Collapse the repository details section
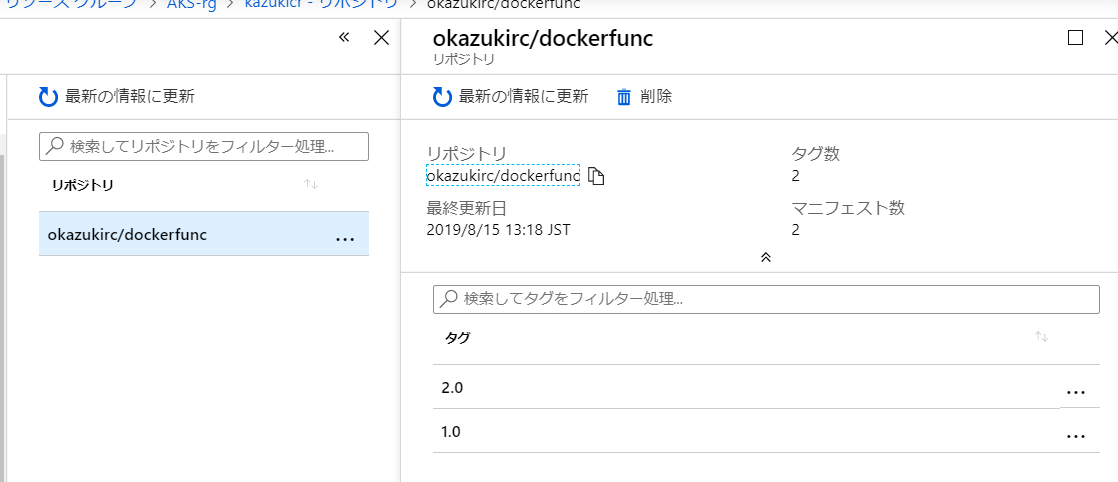1118x482 pixels. (766, 257)
